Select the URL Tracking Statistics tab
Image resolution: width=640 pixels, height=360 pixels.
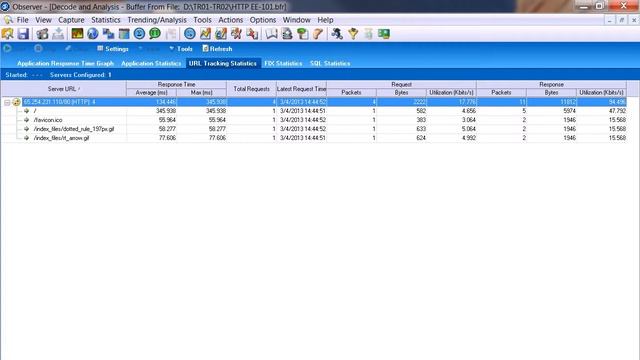[223, 63]
